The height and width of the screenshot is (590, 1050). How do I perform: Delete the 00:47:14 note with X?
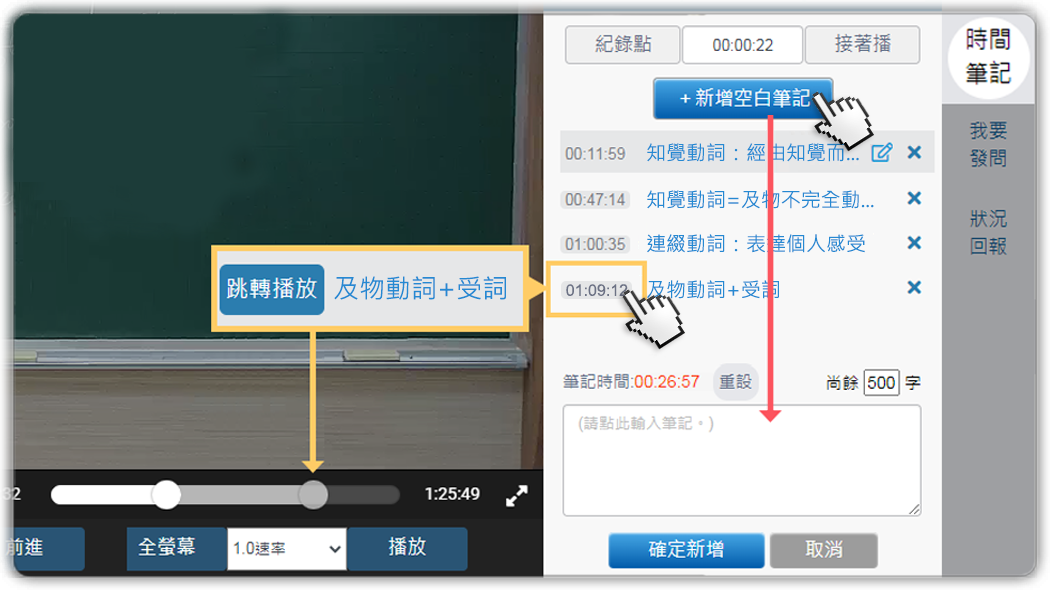pyautogui.click(x=914, y=198)
